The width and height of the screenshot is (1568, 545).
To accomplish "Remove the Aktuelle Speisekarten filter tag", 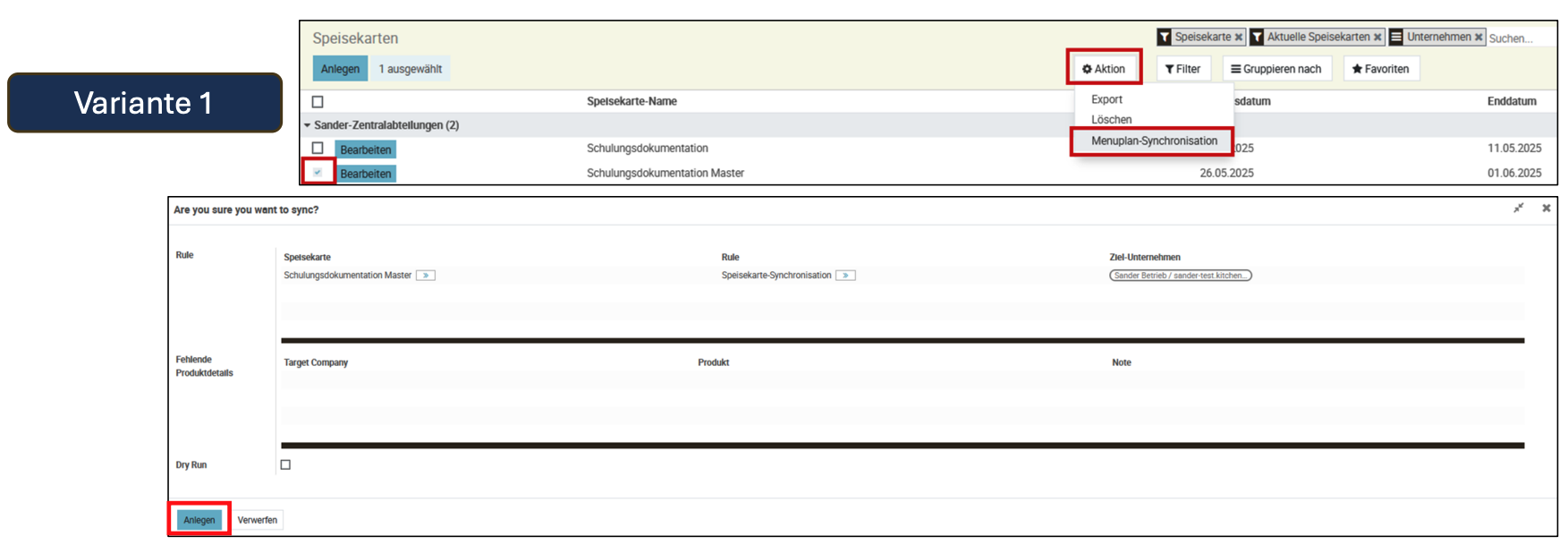I will tap(1377, 38).
